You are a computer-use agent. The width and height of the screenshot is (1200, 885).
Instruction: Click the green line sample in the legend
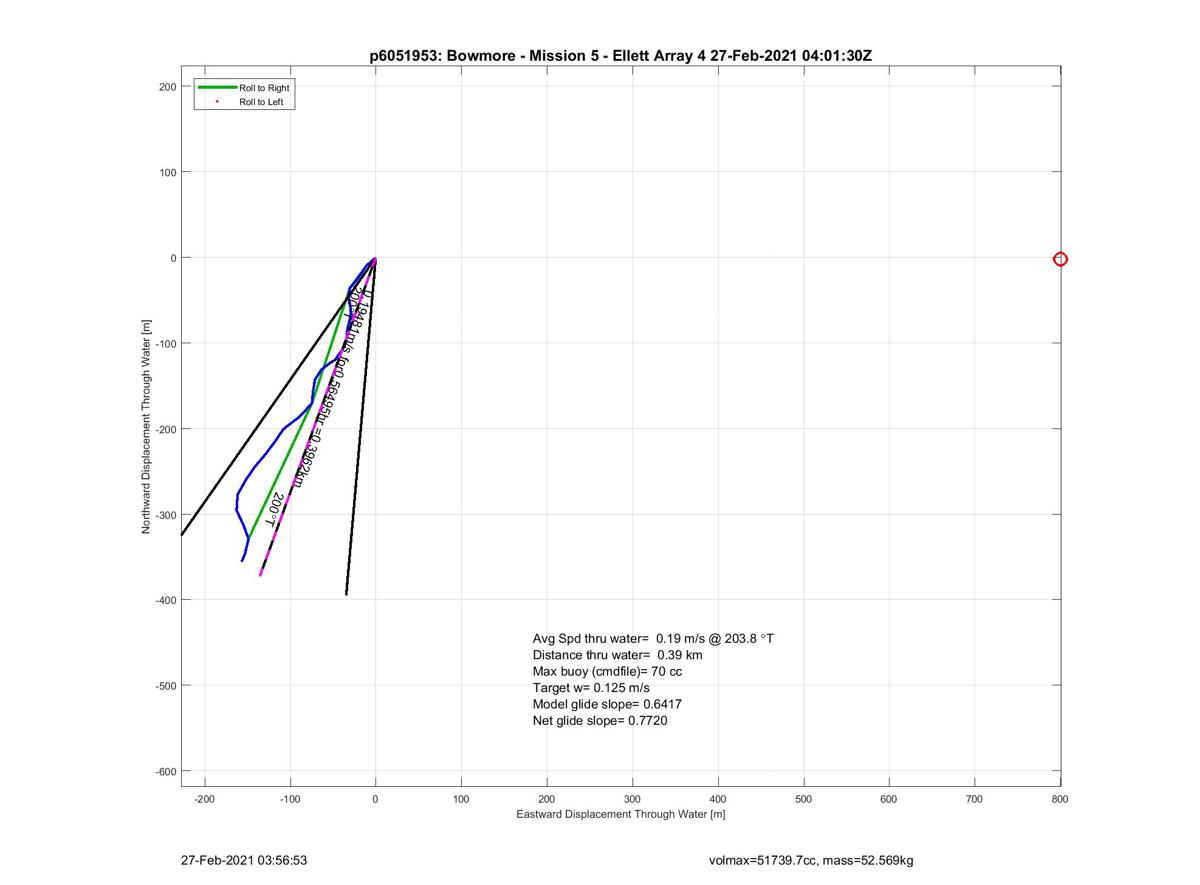217,88
